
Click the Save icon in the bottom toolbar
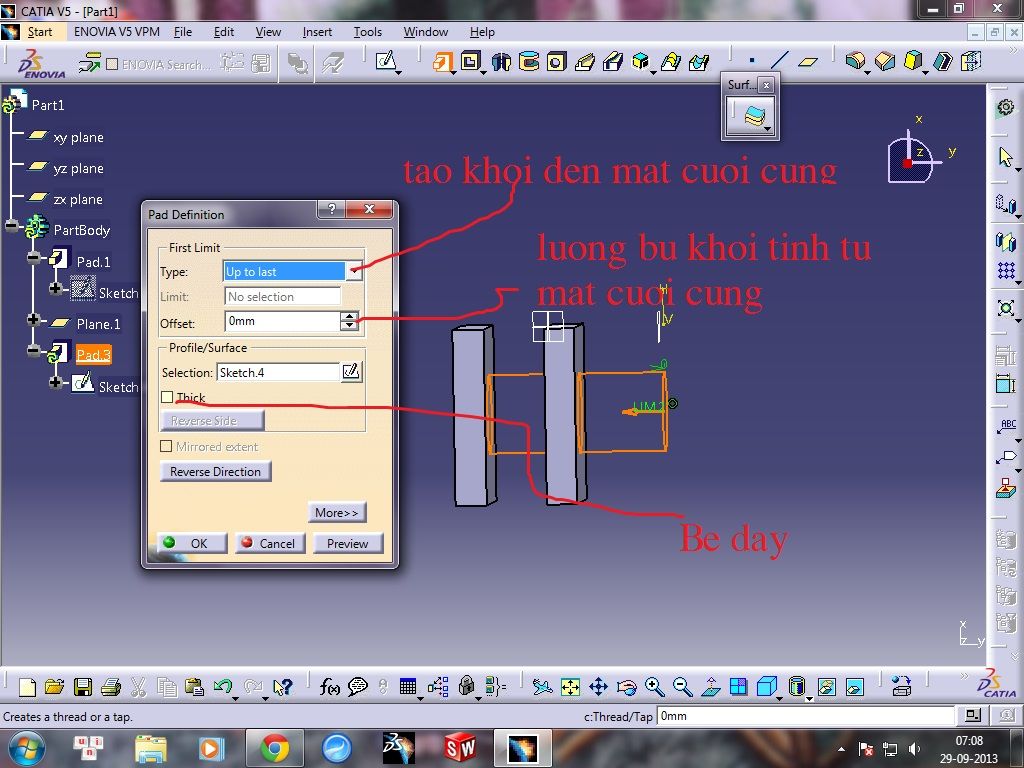point(83,687)
